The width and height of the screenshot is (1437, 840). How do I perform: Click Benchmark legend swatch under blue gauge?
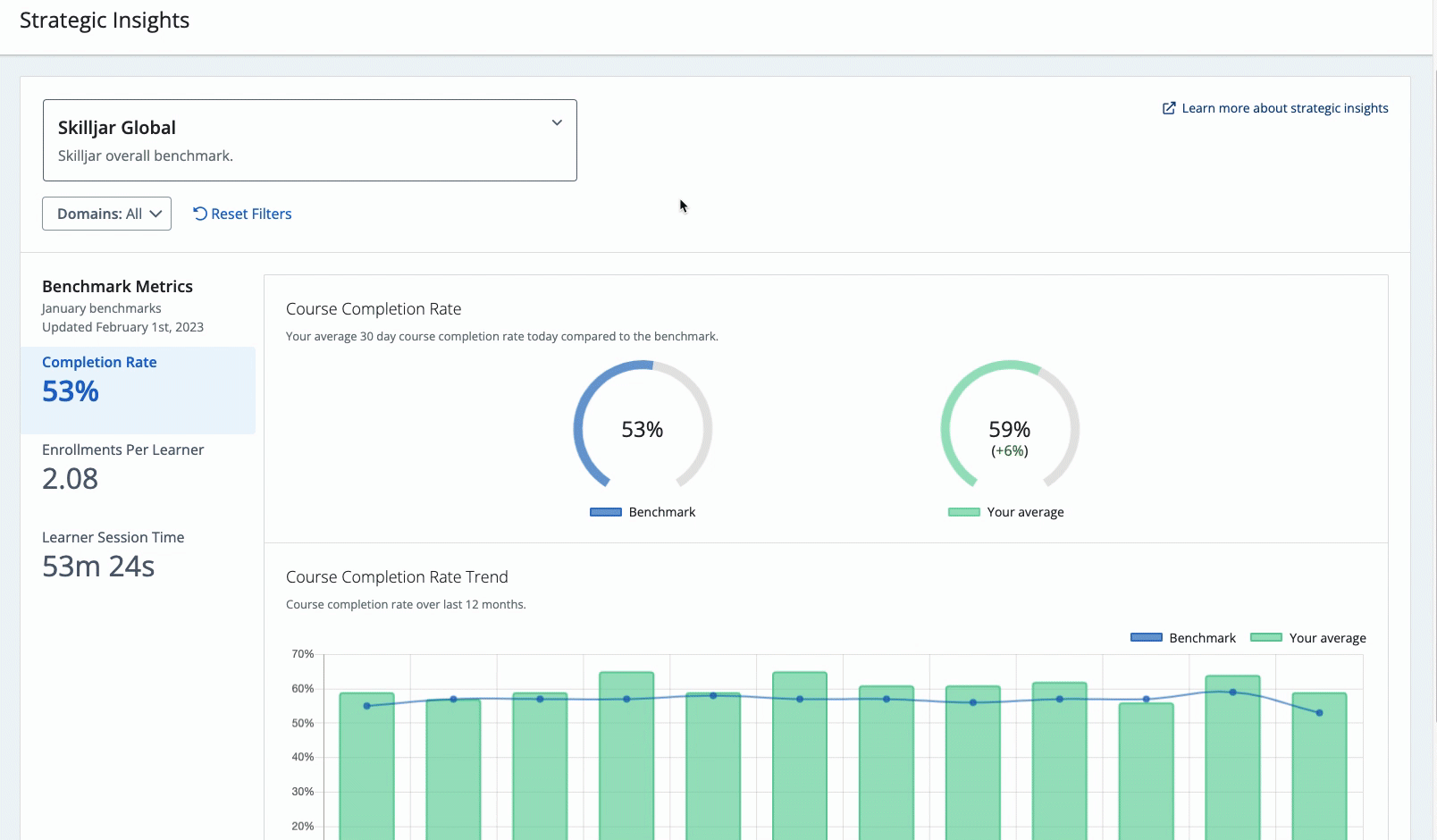tap(606, 512)
